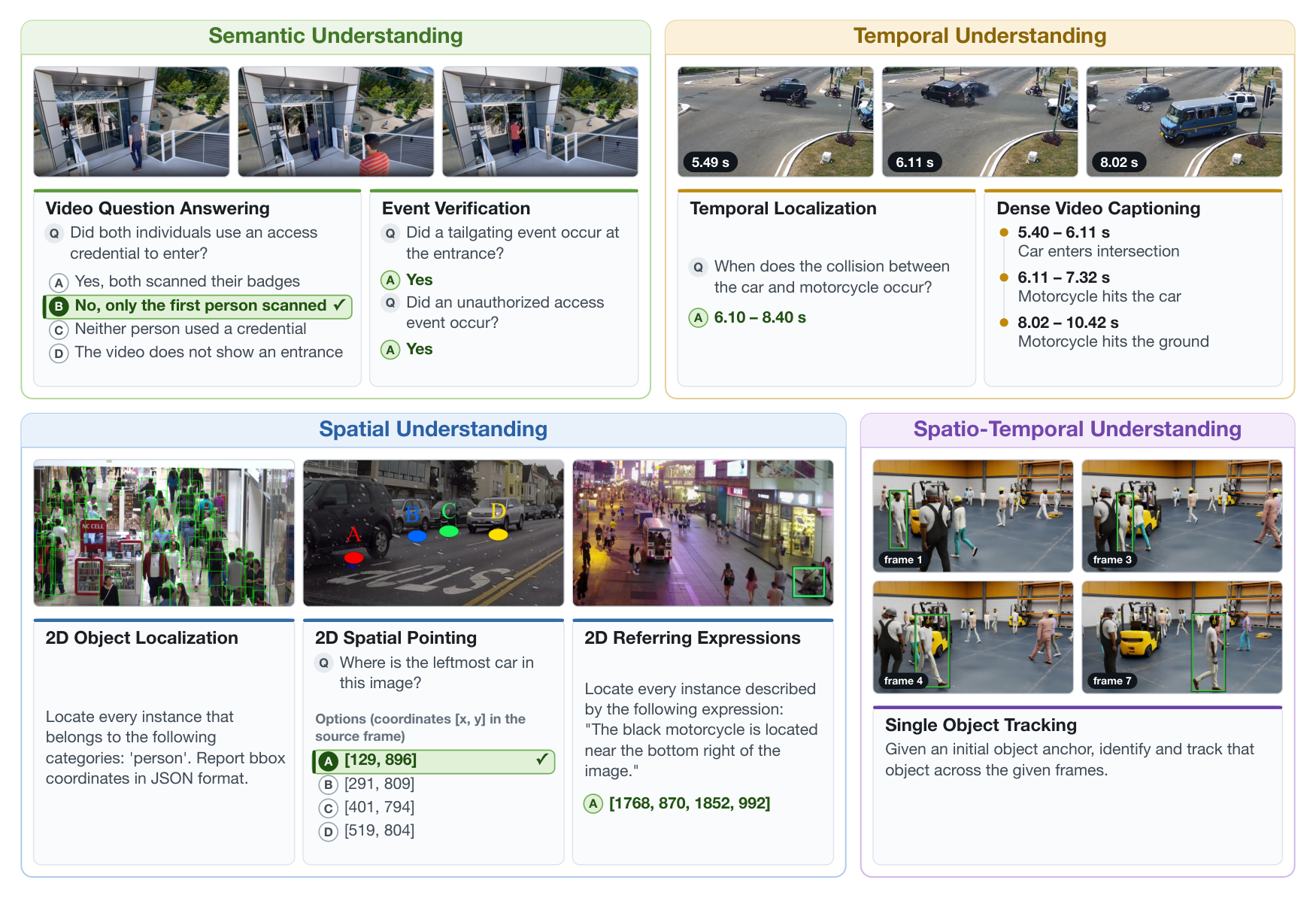Viewport: 1316px width, 898px height.
Task: Click the red dot marker labeled A on the road
Action: (353, 558)
